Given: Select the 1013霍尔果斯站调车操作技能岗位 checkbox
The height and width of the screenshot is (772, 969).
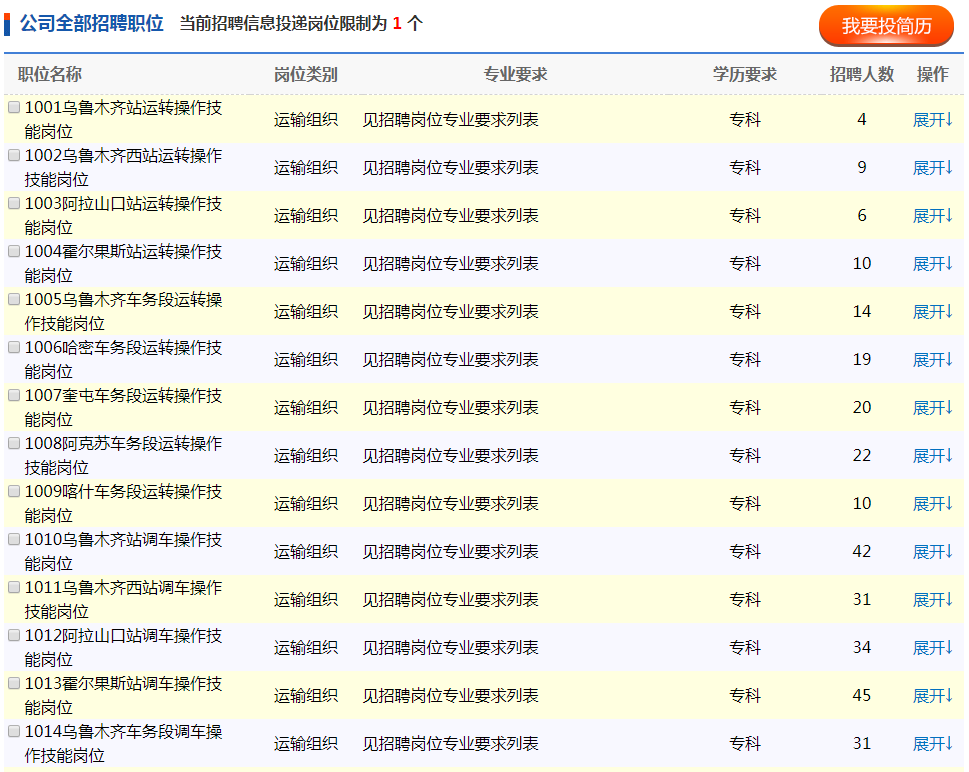Looking at the screenshot, I should pyautogui.click(x=14, y=683).
